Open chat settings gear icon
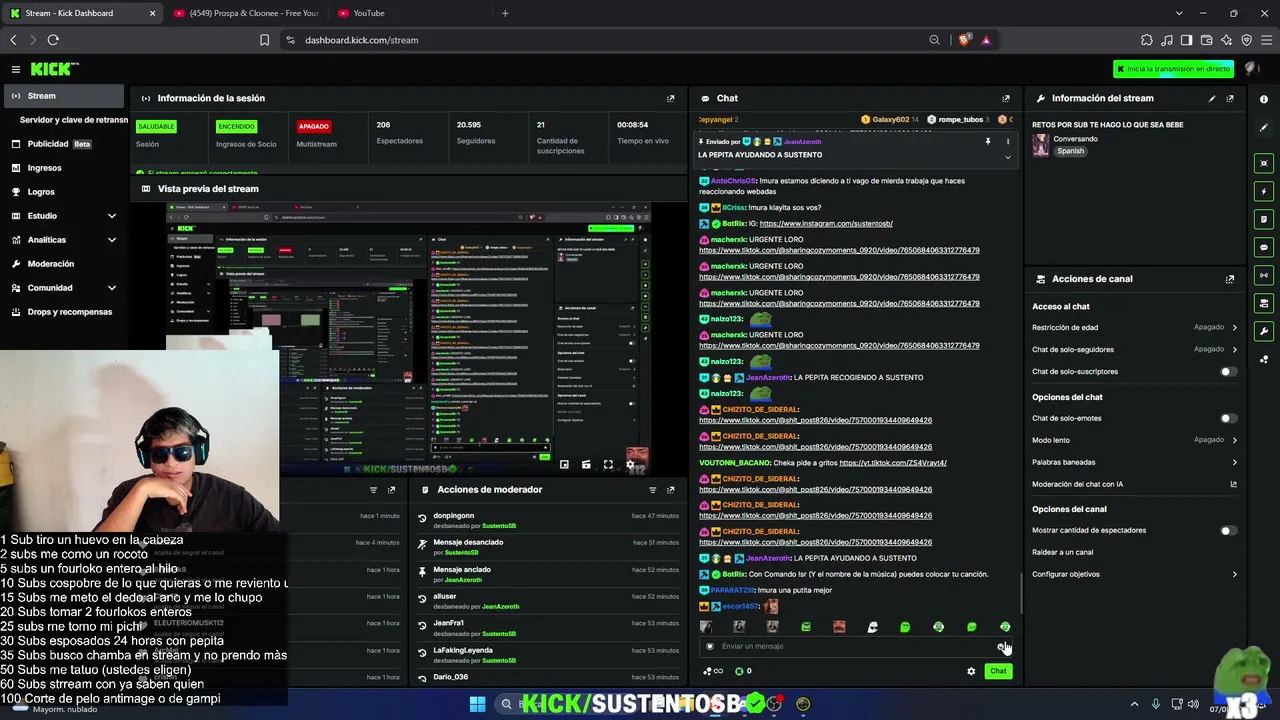Image resolution: width=1280 pixels, height=720 pixels. point(970,671)
